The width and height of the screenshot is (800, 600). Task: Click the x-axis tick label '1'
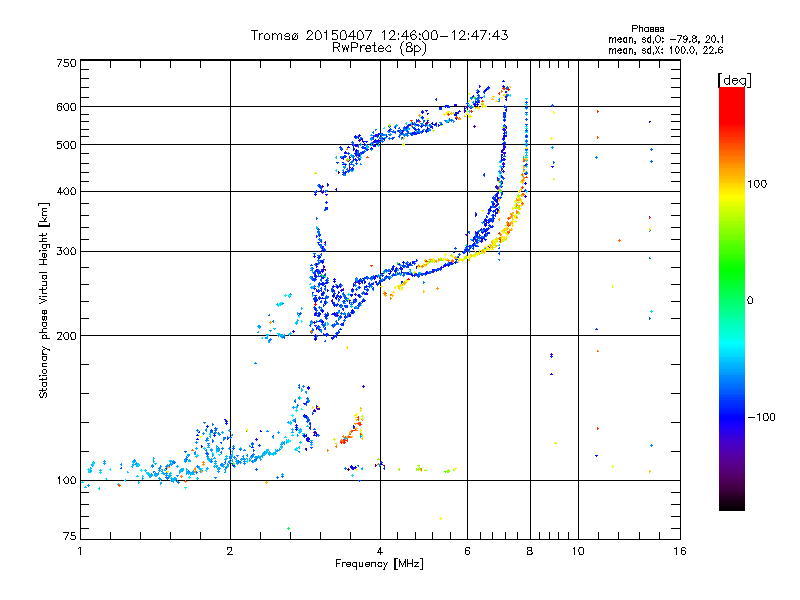[80, 551]
